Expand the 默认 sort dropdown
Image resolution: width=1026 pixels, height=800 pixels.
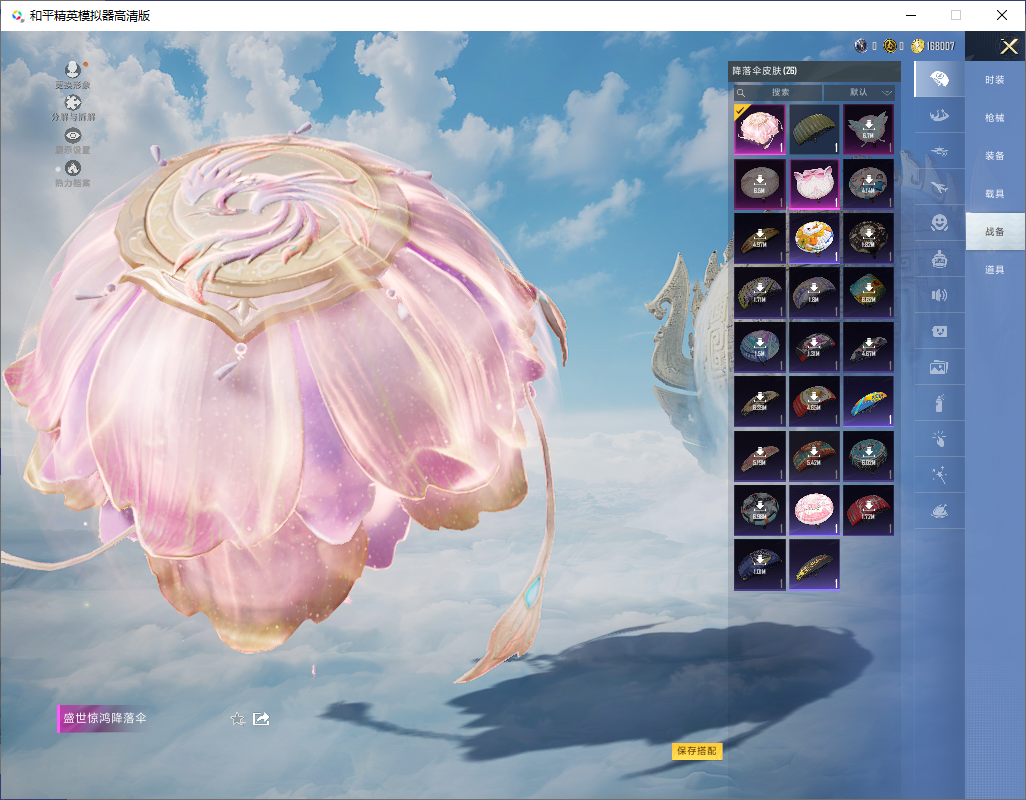[859, 92]
